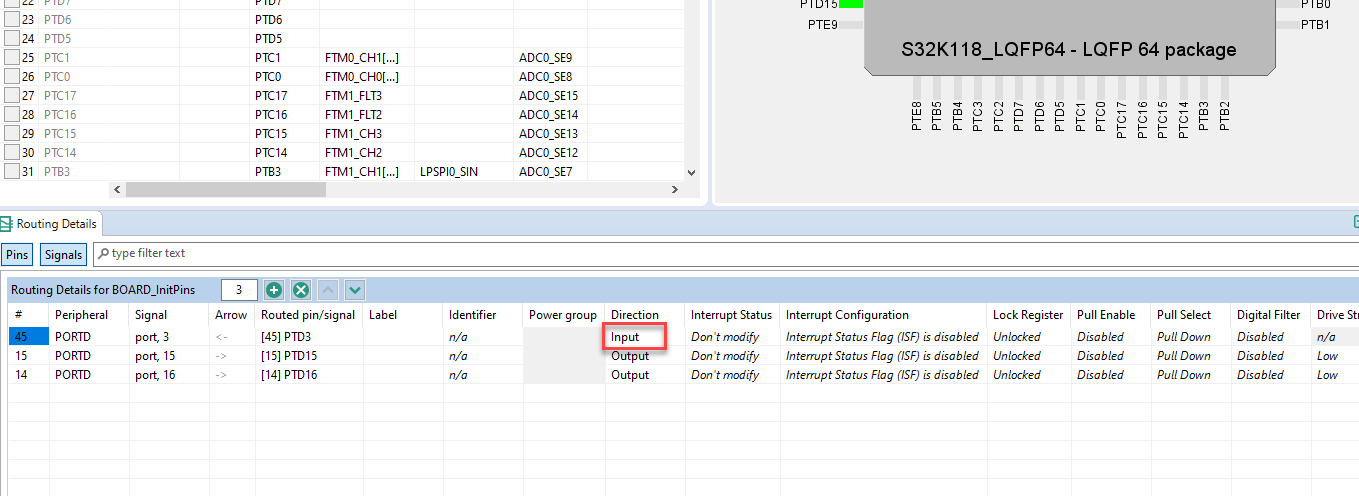Viewport: 1359px width, 496px height.
Task: Move the selected routing row down
Action: click(x=354, y=290)
